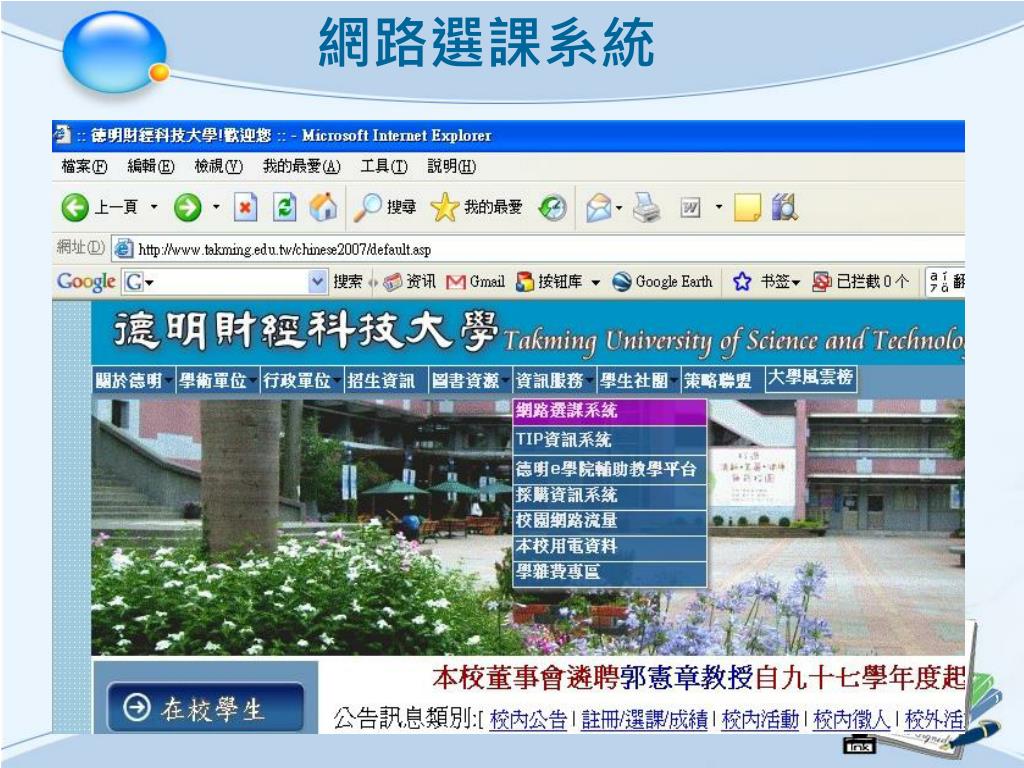Image resolution: width=1024 pixels, height=768 pixels.
Task: Expand the Google G search-type dropdown
Action: [150, 283]
